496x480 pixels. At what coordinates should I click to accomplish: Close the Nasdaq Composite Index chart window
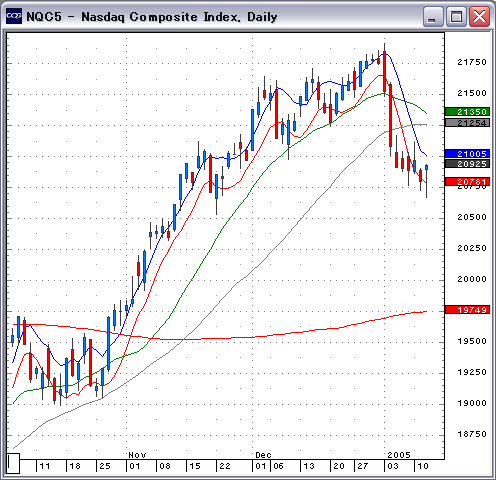coord(479,16)
